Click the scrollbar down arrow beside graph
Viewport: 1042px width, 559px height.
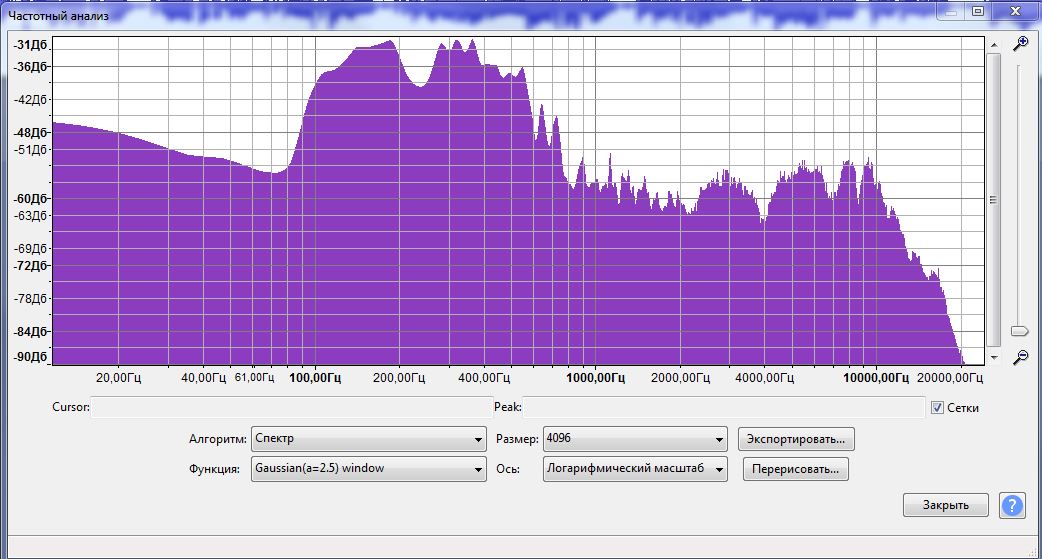[x=993, y=357]
